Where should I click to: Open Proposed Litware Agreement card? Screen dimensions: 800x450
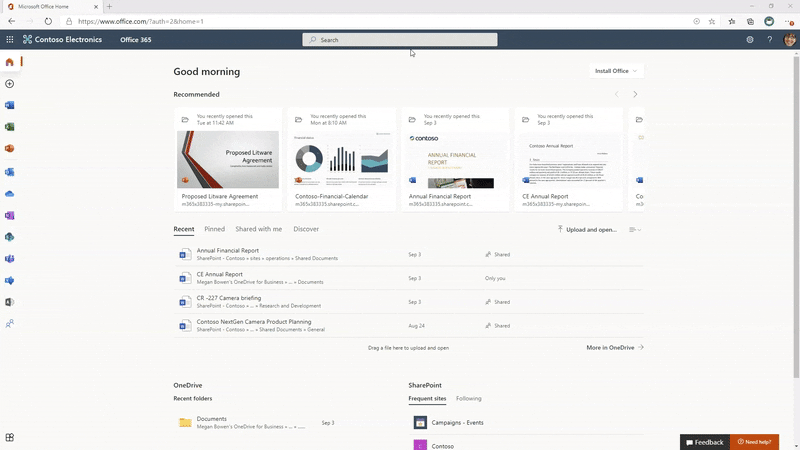point(228,159)
